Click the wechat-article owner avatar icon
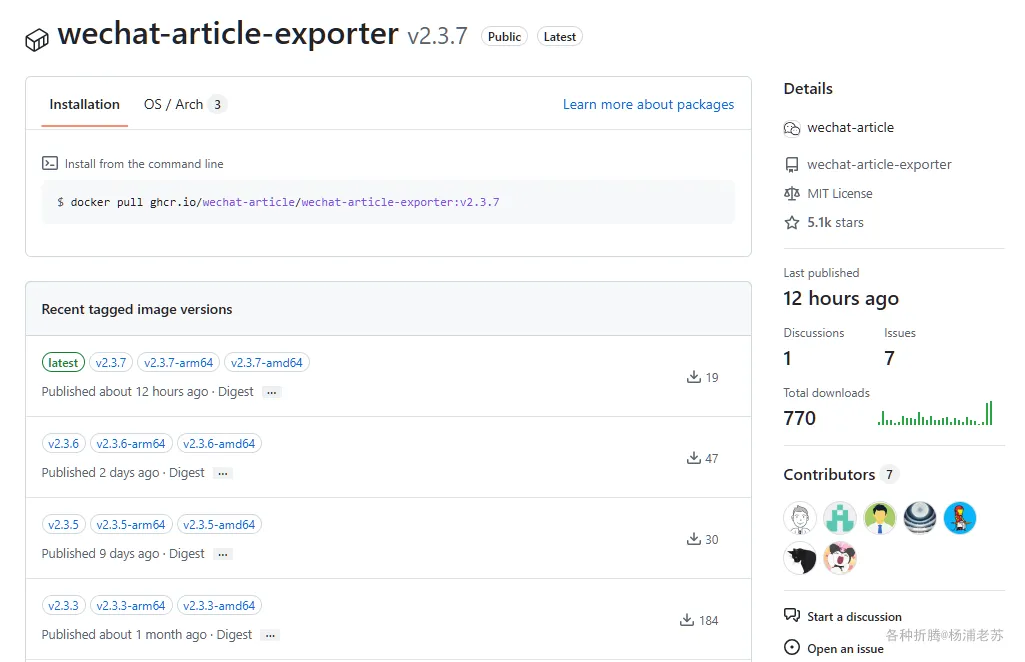The width and height of the screenshot is (1025, 662). (x=792, y=128)
